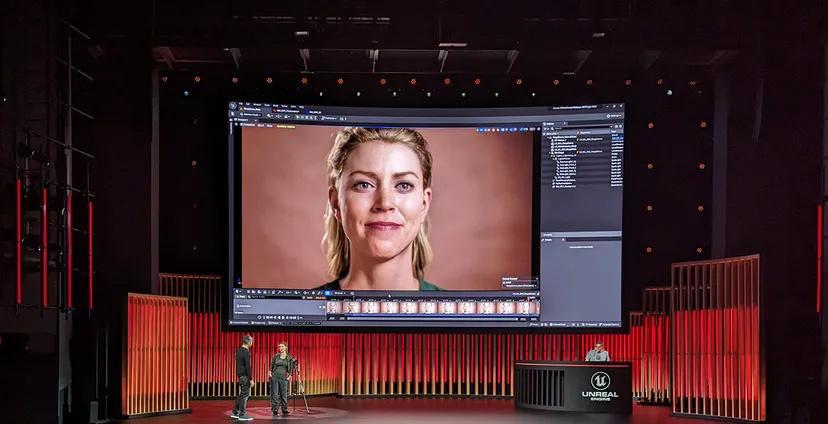Image resolution: width=828 pixels, height=424 pixels.
Task: Open the Window menu in the editor
Action: 257,105
